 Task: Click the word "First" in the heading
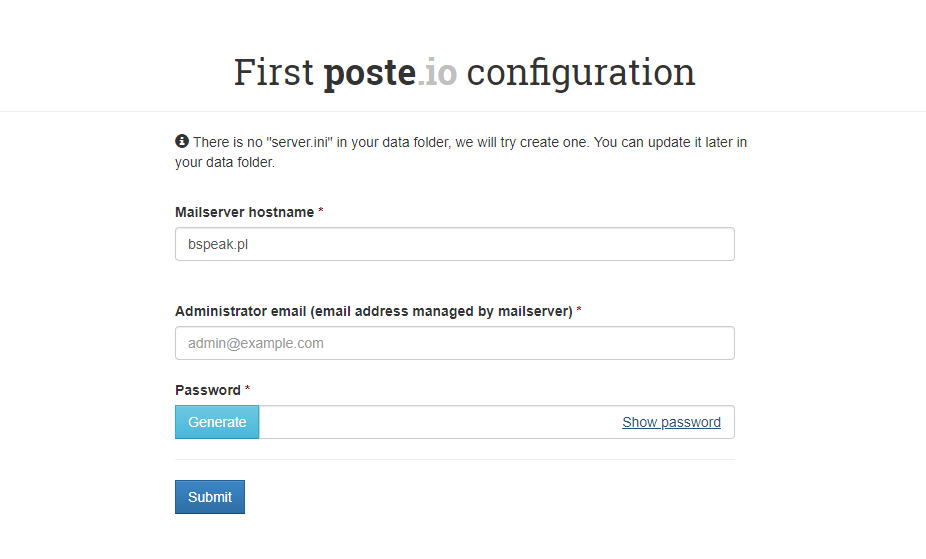coord(273,73)
